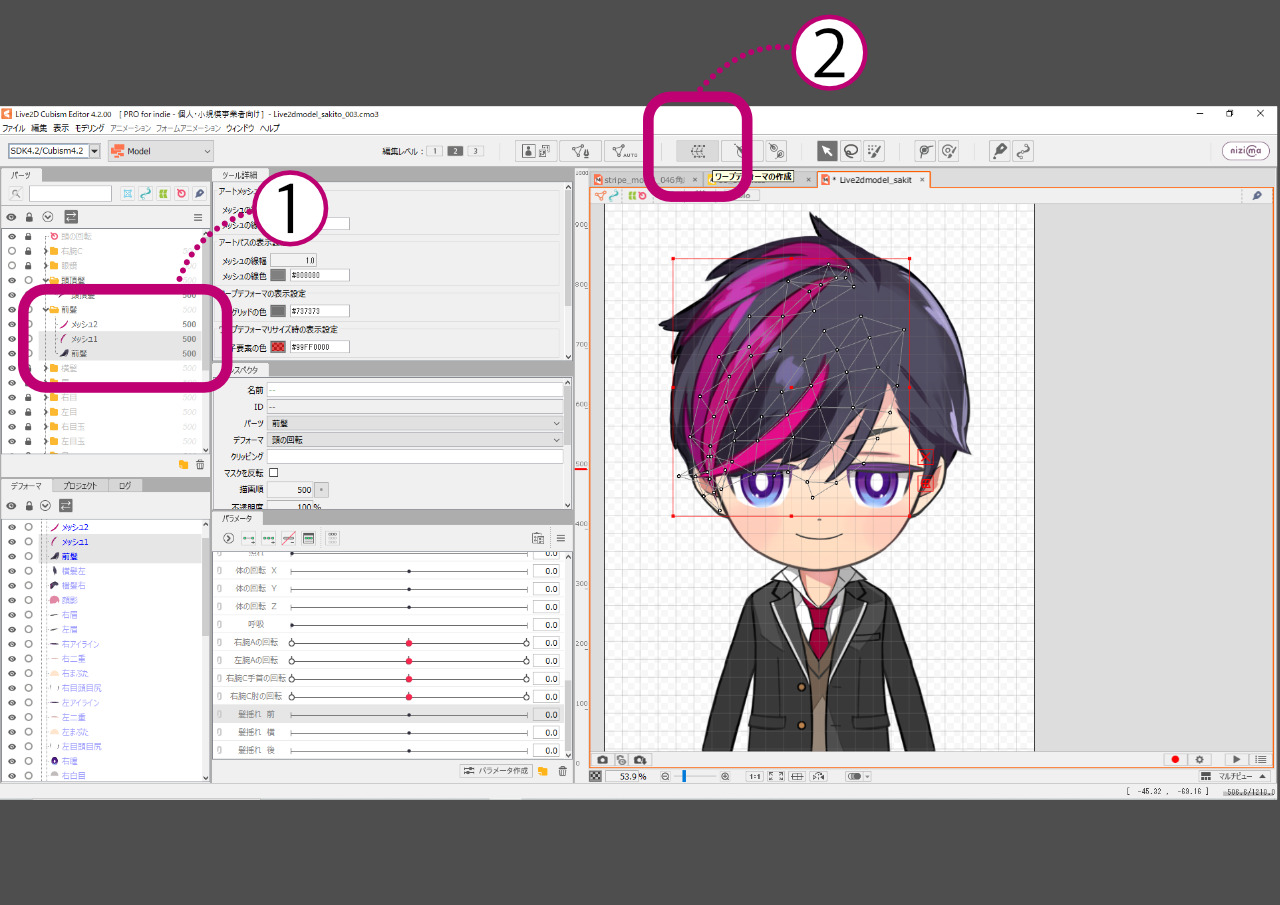The width and height of the screenshot is (1280, 905).
Task: Select the brush selection tool
Action: pos(874,151)
